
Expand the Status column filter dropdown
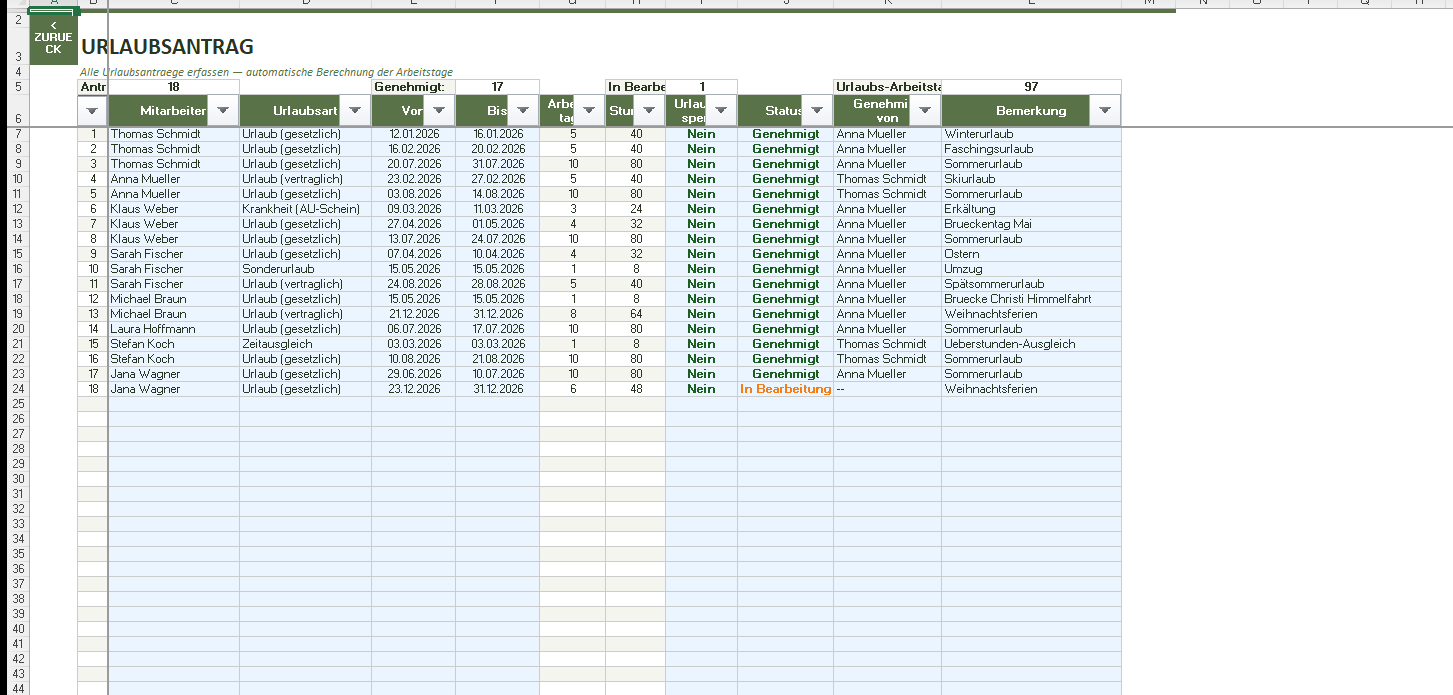click(x=817, y=111)
